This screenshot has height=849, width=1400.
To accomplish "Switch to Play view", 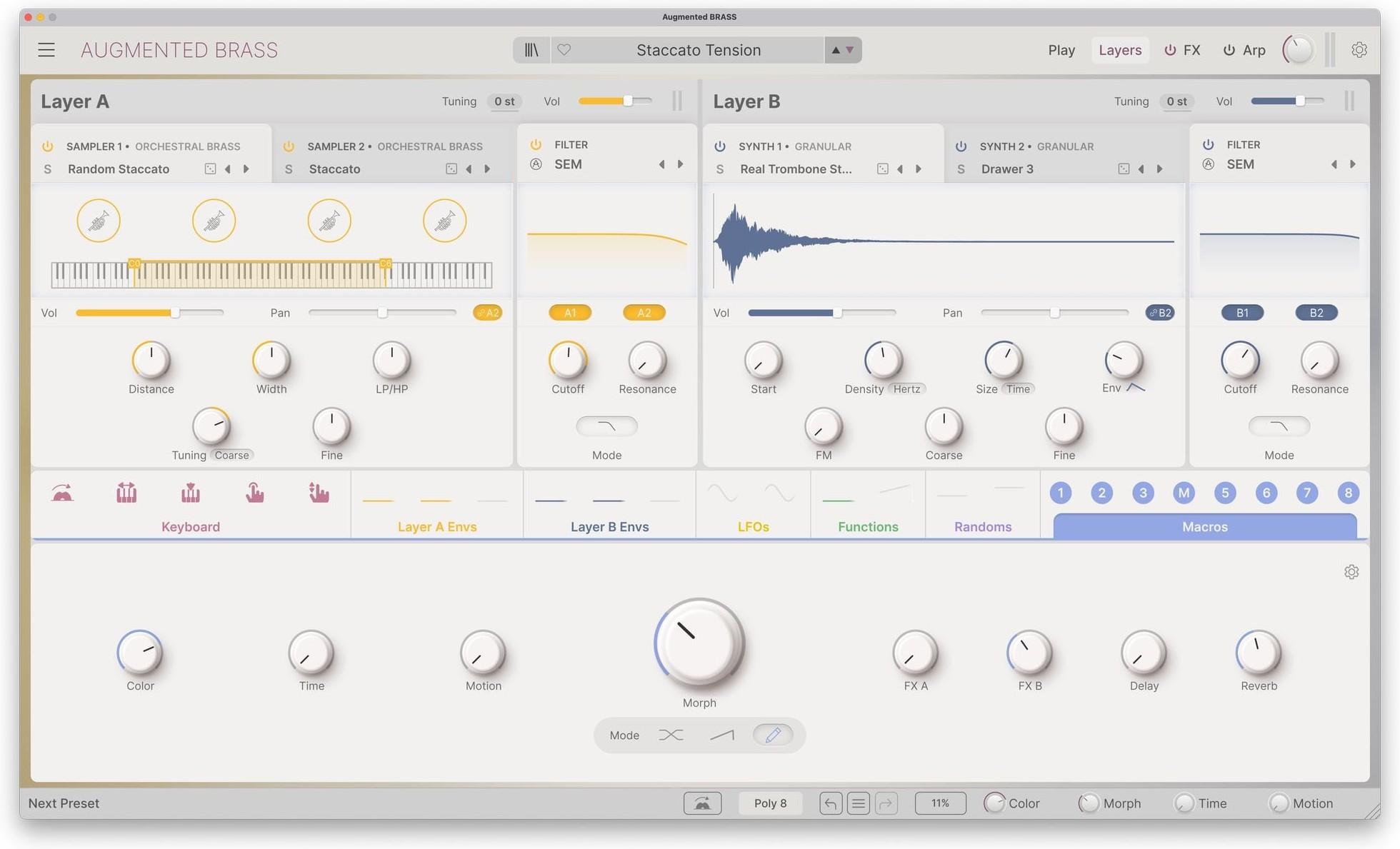I will click(x=1061, y=49).
